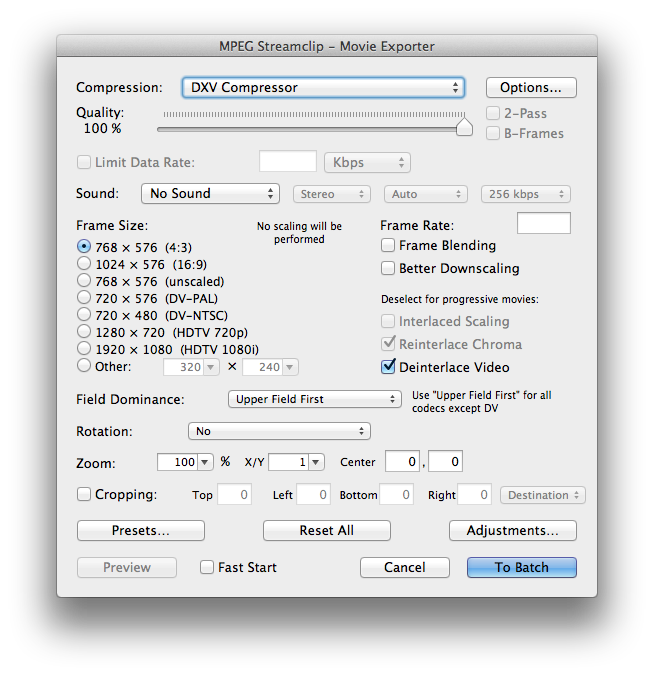Viewport: 654px width, 676px height.
Task: Enable the Fast Start checkbox
Action: [207, 567]
